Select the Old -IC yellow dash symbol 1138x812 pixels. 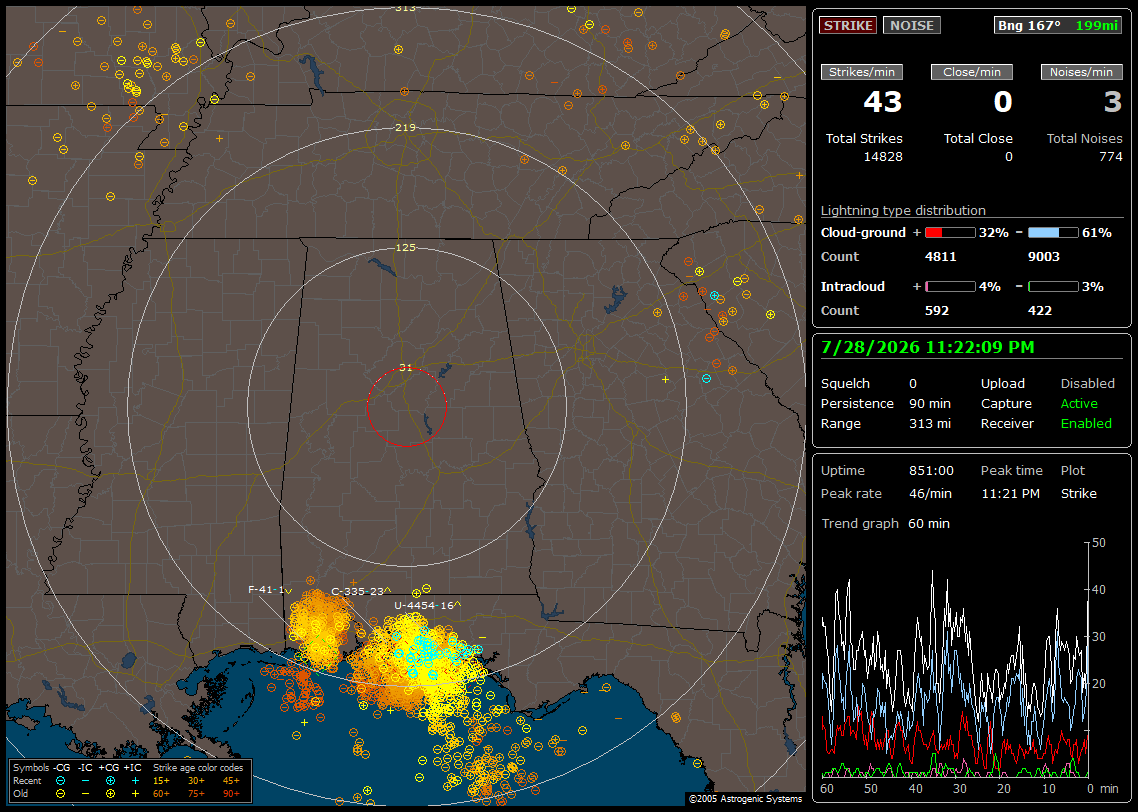[x=86, y=793]
